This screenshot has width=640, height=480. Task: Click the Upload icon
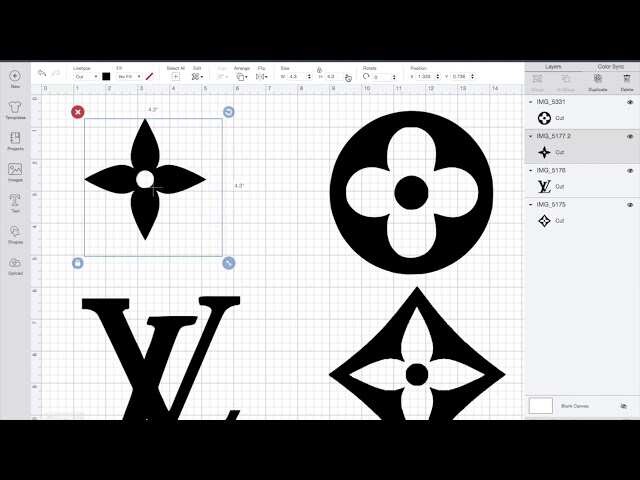[x=15, y=262]
